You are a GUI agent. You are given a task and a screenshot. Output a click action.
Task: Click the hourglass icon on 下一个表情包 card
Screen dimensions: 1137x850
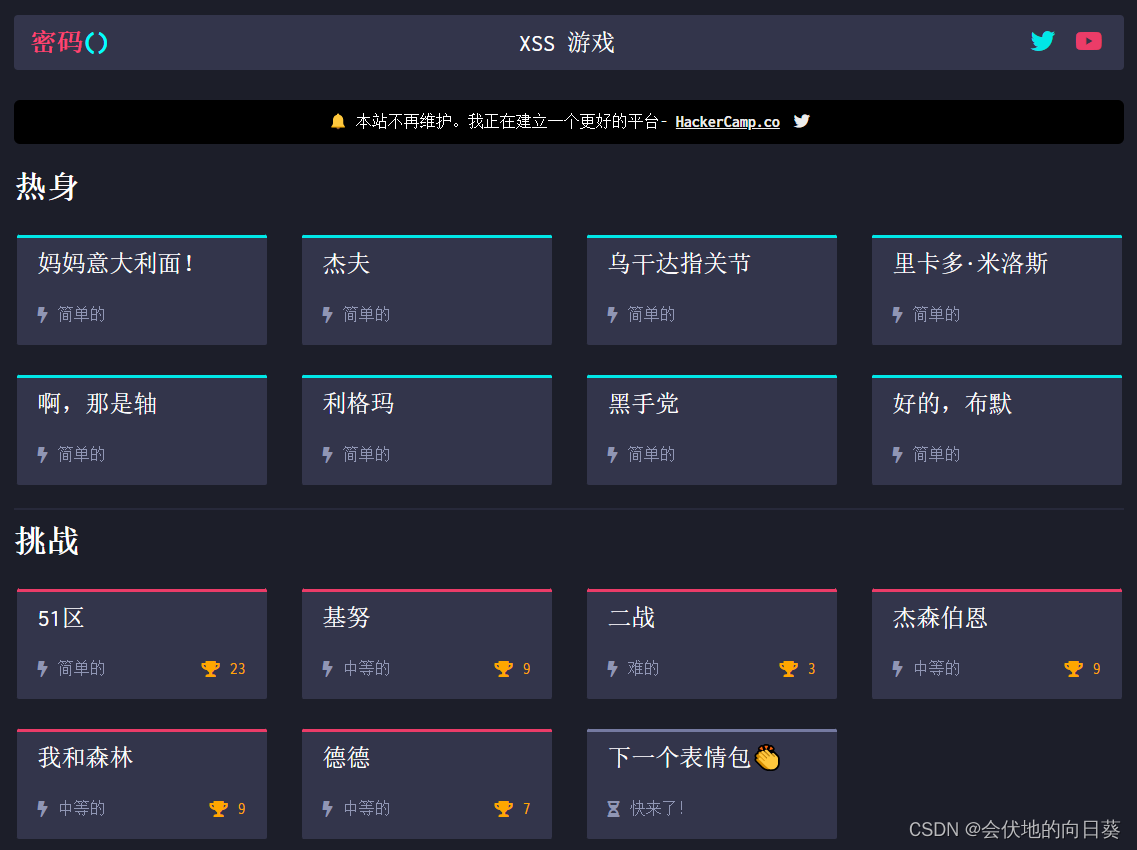tap(612, 808)
